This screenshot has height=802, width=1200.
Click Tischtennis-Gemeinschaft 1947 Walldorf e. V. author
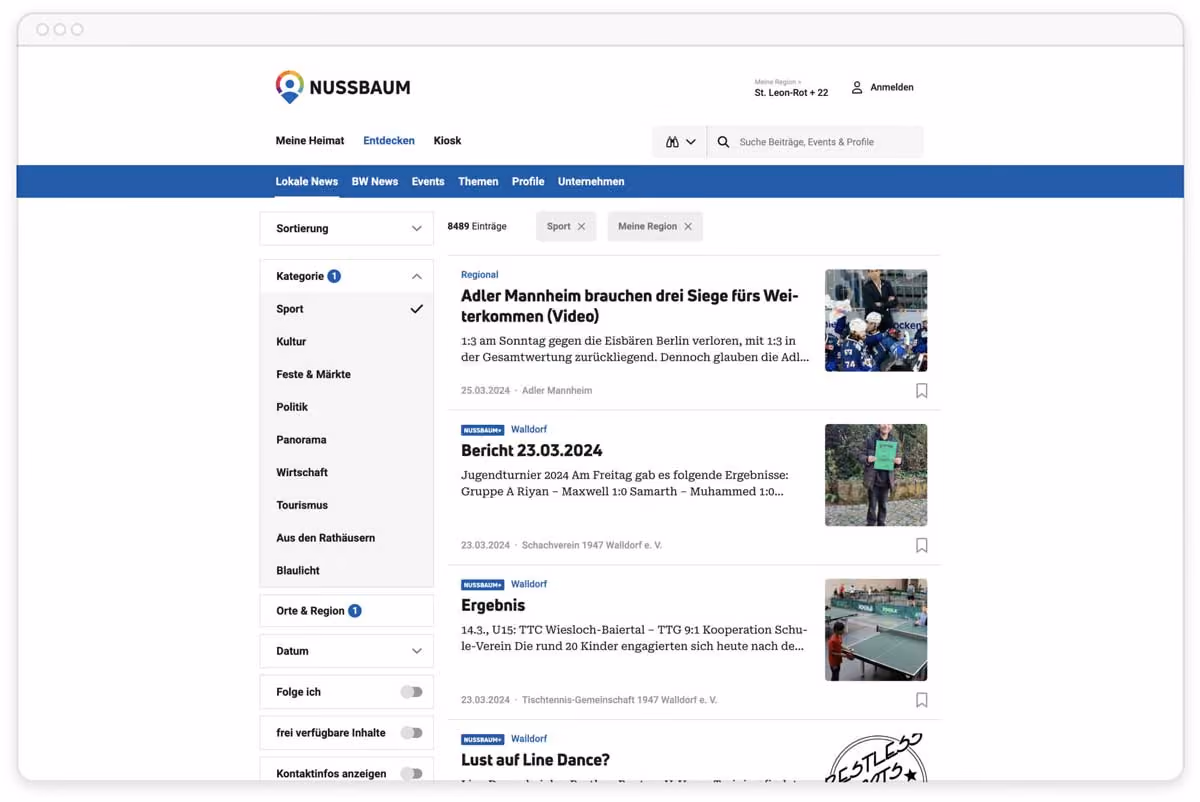coord(620,701)
